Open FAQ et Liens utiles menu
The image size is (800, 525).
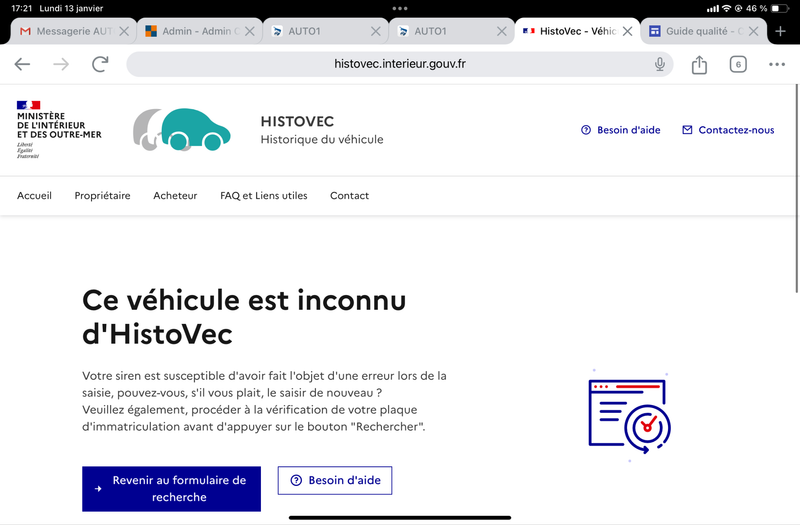(x=264, y=195)
